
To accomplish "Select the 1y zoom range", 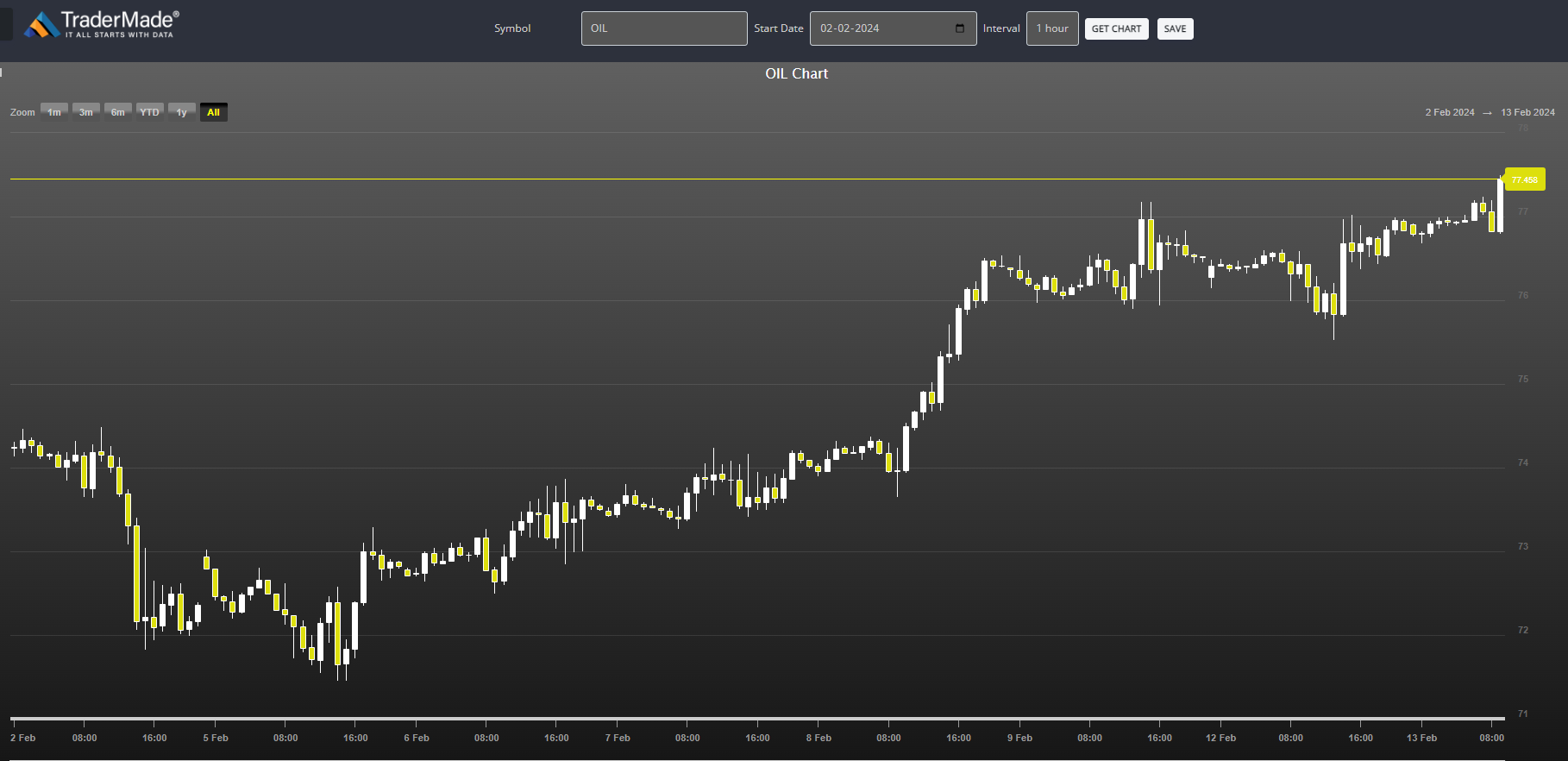I will (182, 112).
